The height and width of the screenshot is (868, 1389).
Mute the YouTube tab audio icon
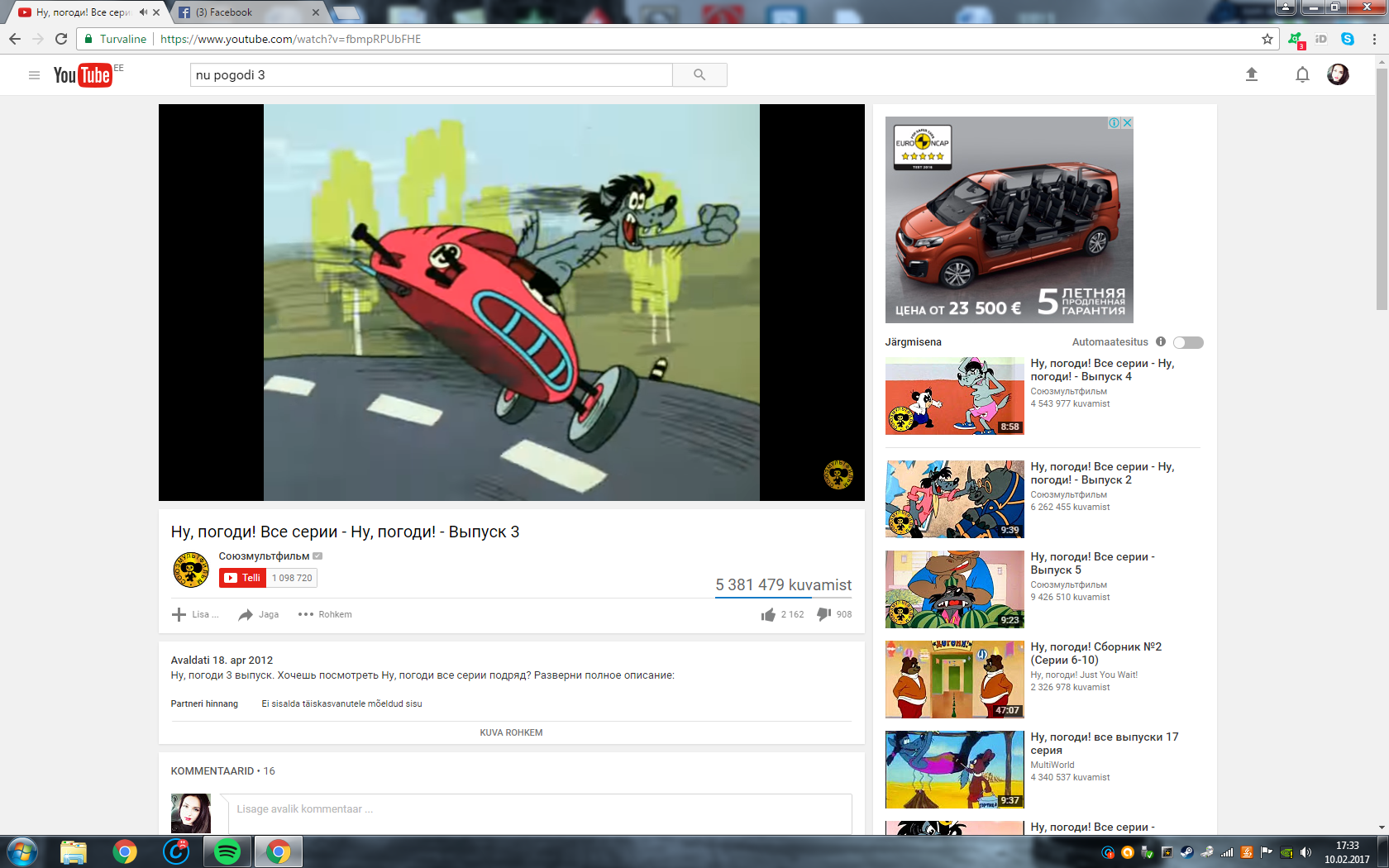(143, 12)
